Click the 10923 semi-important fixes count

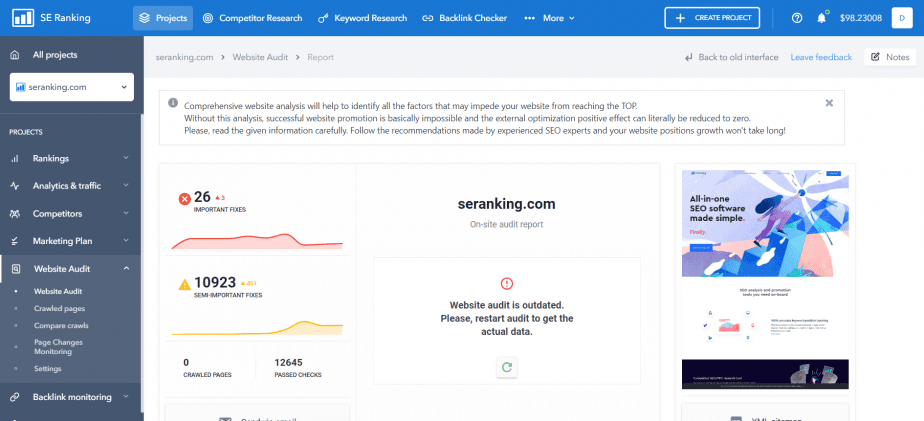point(215,282)
